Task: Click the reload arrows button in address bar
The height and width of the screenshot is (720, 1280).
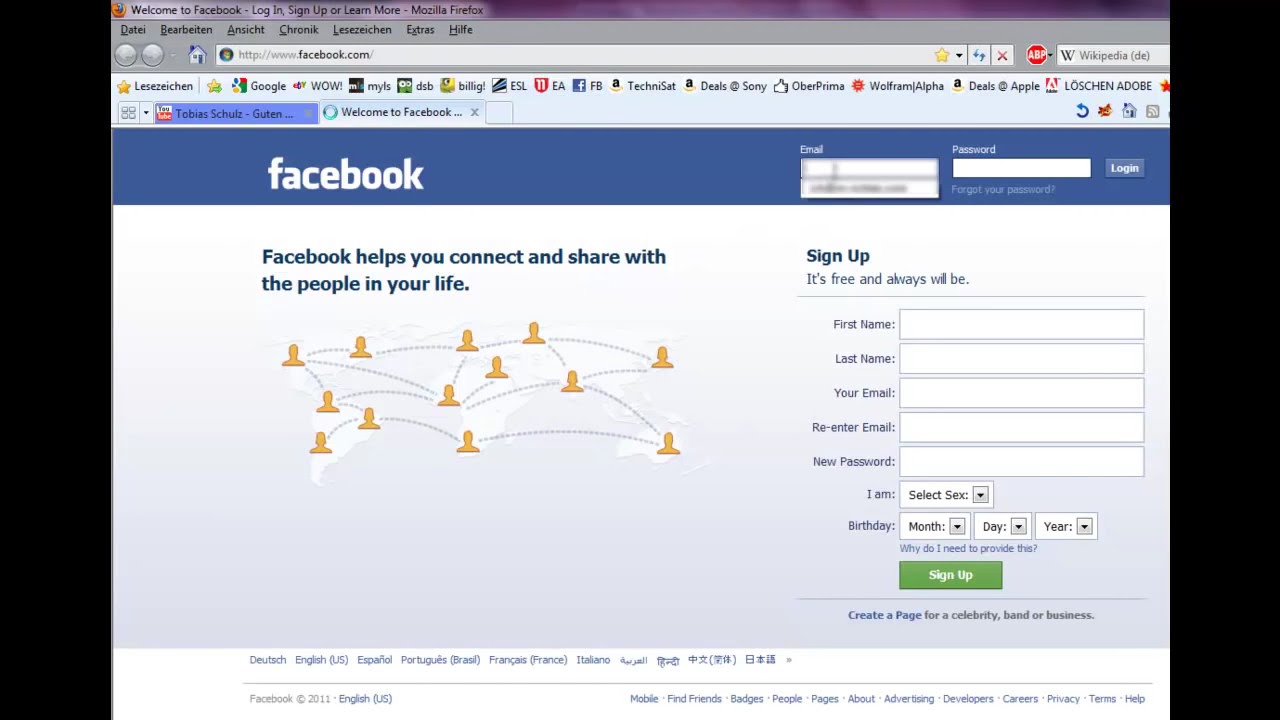Action: tap(979, 55)
